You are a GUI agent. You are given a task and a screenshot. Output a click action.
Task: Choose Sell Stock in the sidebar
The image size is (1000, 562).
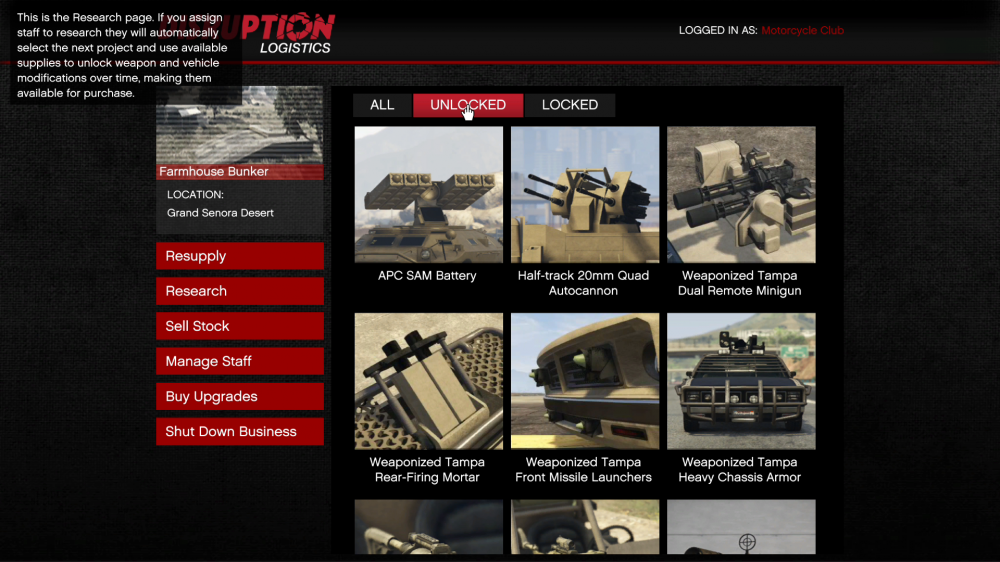pos(240,326)
